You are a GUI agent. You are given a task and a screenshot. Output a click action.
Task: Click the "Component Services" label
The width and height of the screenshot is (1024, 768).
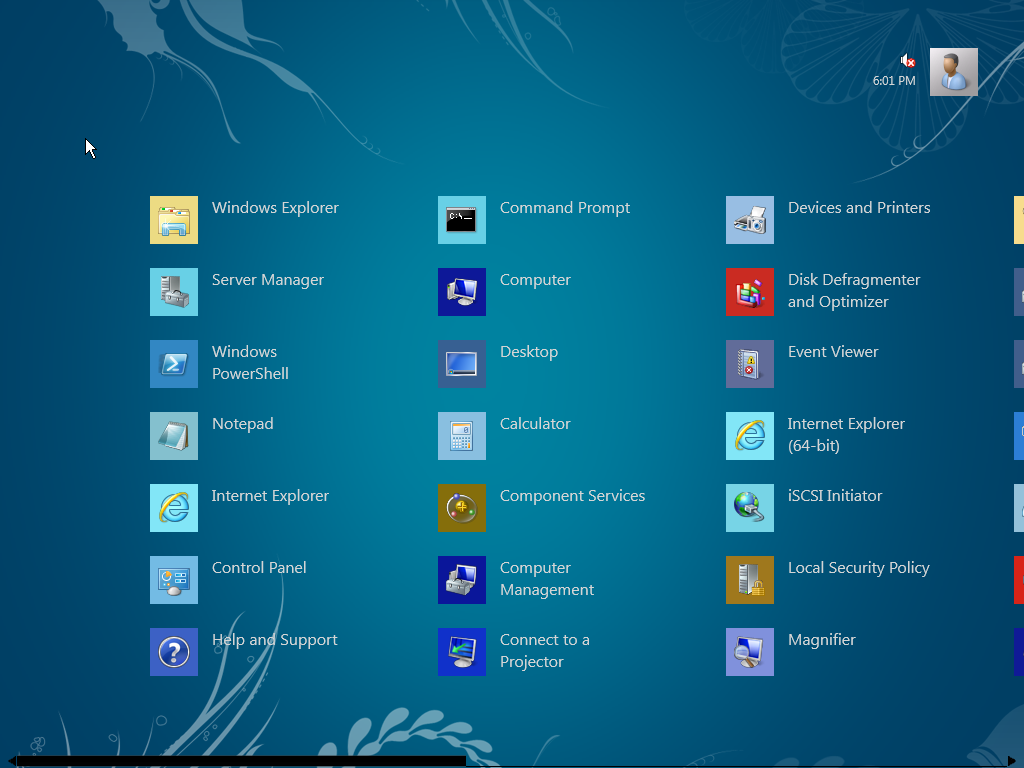pos(572,496)
